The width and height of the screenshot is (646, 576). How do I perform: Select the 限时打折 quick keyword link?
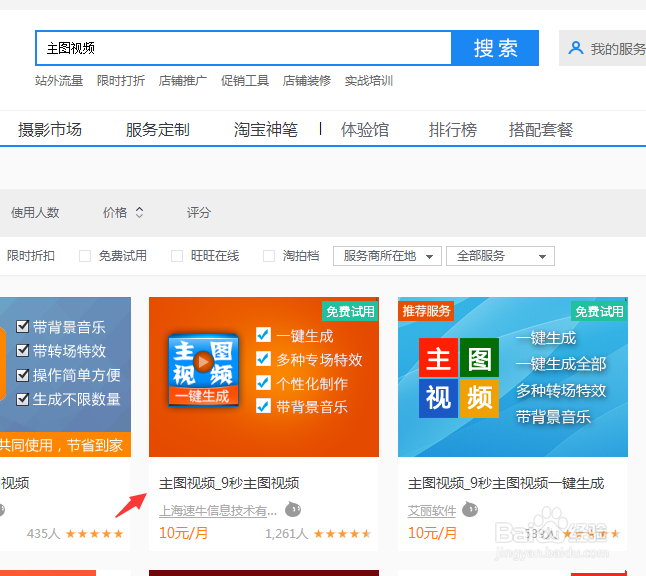[x=121, y=81]
